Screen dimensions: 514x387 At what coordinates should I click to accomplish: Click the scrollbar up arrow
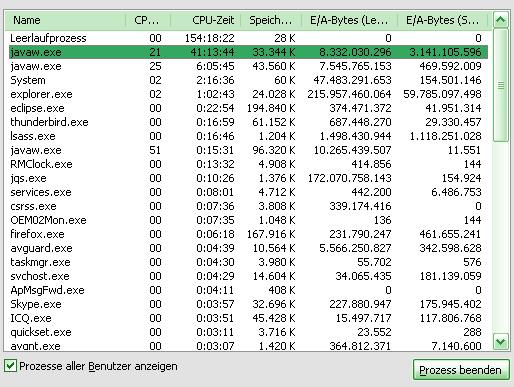coord(501,20)
